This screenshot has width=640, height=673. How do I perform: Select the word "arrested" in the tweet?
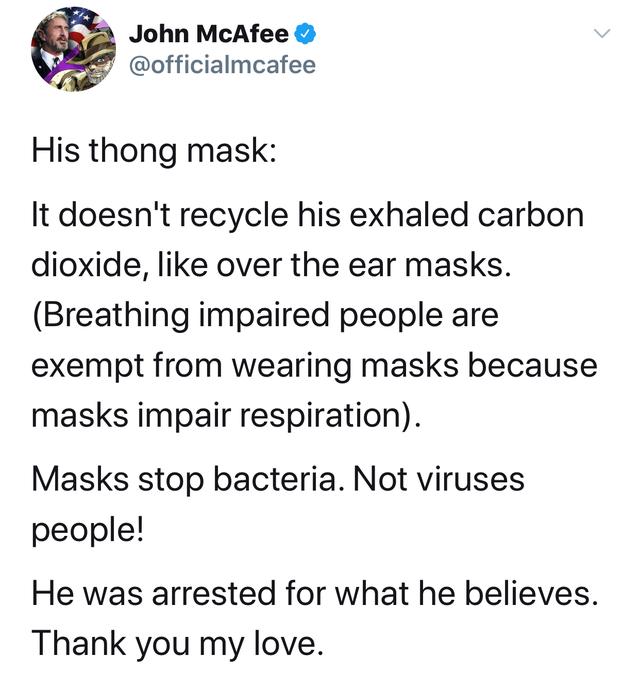(213, 594)
